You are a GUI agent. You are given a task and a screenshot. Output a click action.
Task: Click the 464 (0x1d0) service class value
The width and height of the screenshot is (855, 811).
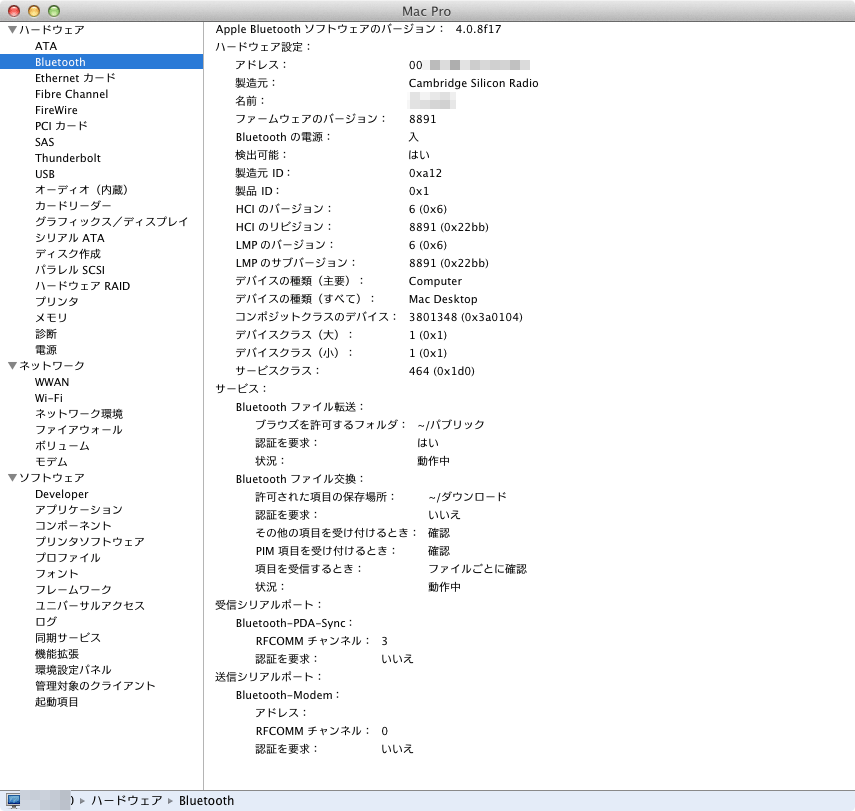[x=442, y=371]
